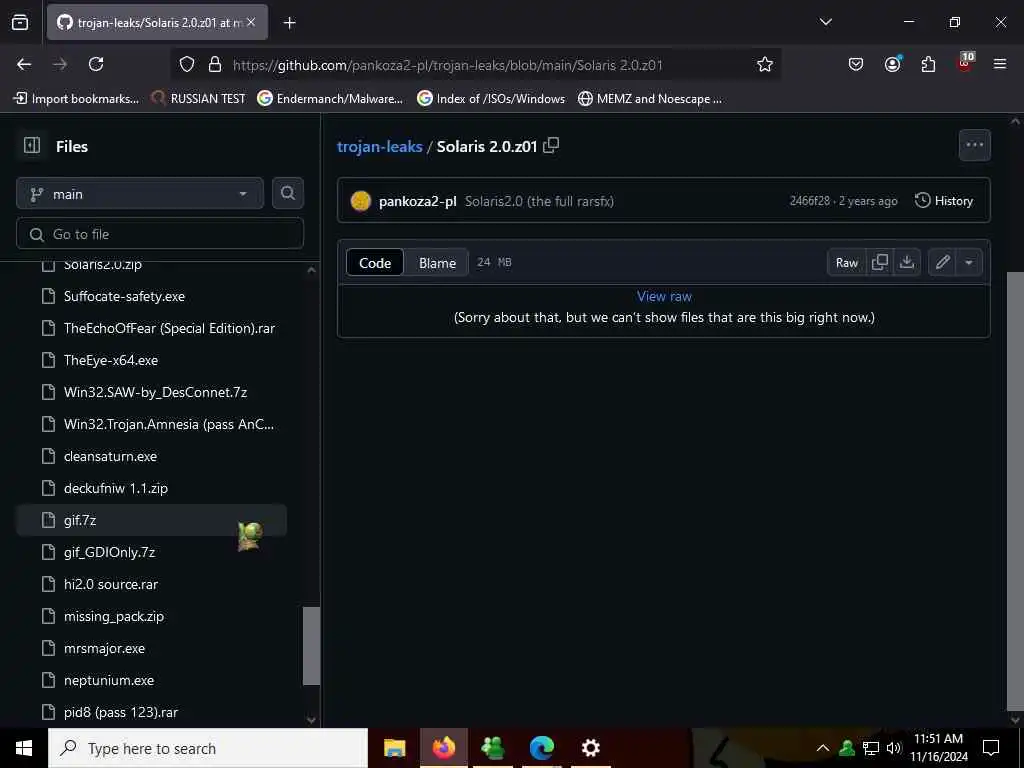View site security padlock info
The height and width of the screenshot is (768, 1024).
pos(214,64)
